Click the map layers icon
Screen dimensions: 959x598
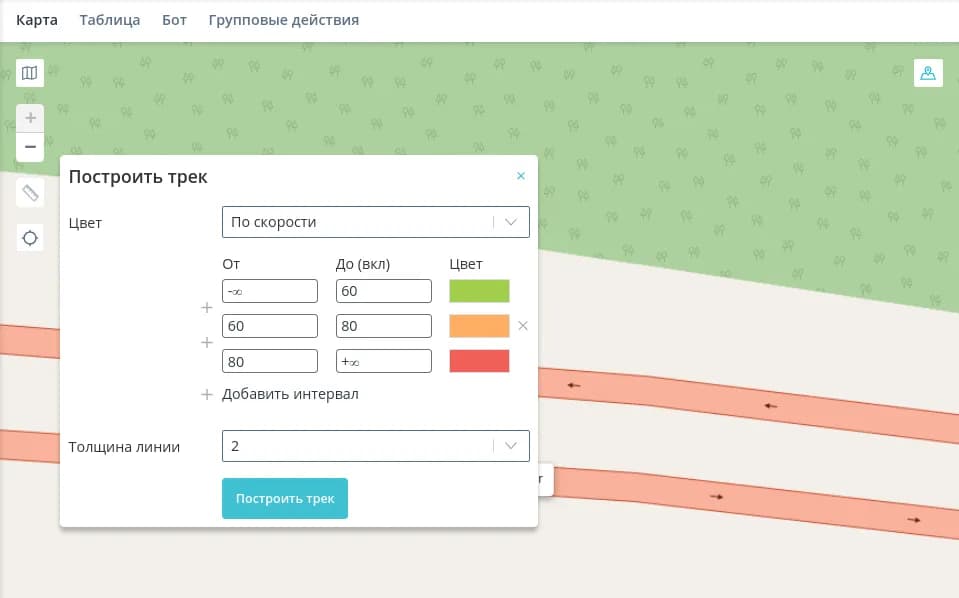[x=30, y=73]
